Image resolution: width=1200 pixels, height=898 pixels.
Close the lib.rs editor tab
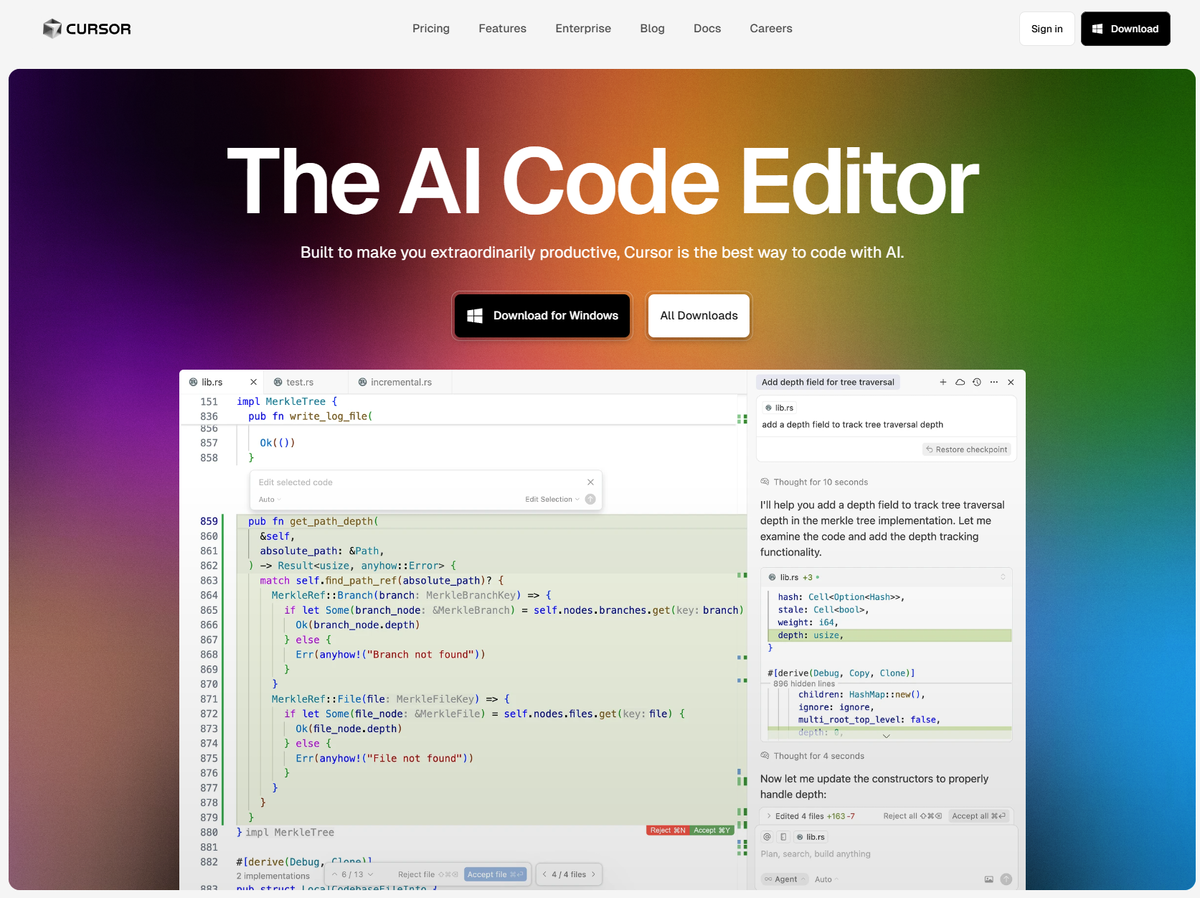[253, 382]
